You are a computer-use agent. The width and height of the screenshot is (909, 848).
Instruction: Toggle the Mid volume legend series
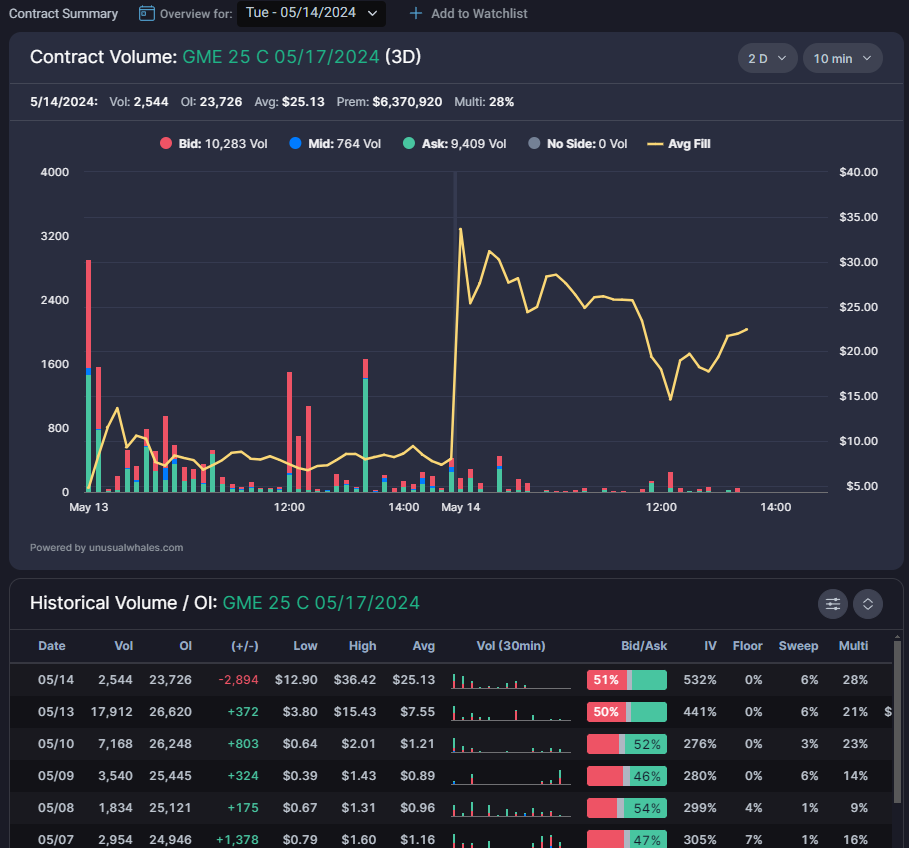point(335,144)
